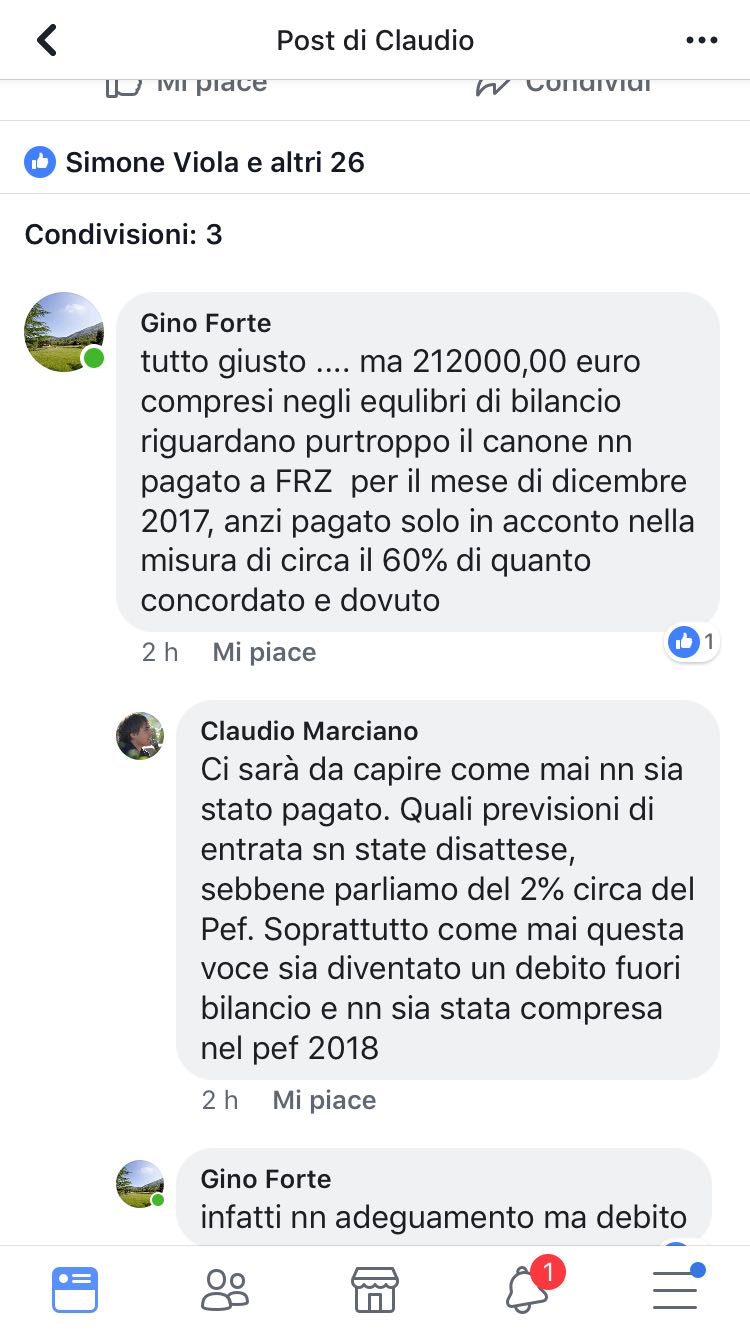View who liked: Simone Viola e altri 26
Viewport: 750px width, 1334px height.
tap(215, 161)
